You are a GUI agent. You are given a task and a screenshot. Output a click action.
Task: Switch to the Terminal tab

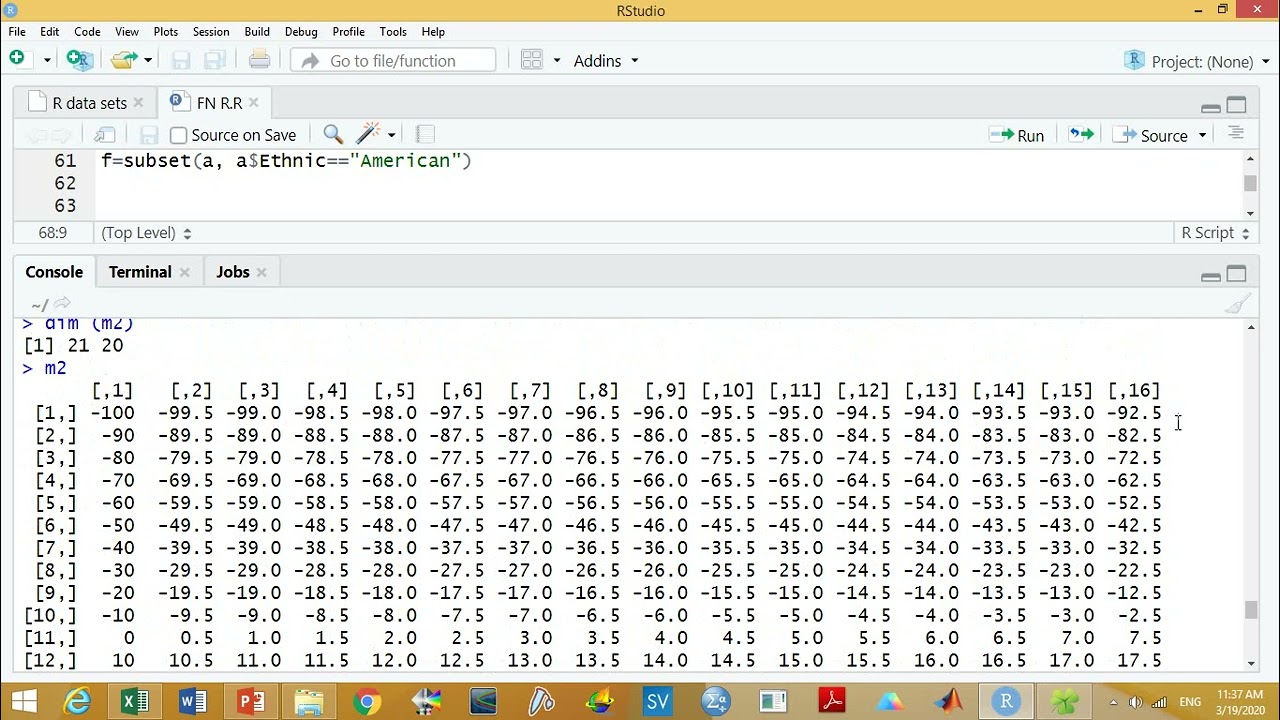[140, 272]
